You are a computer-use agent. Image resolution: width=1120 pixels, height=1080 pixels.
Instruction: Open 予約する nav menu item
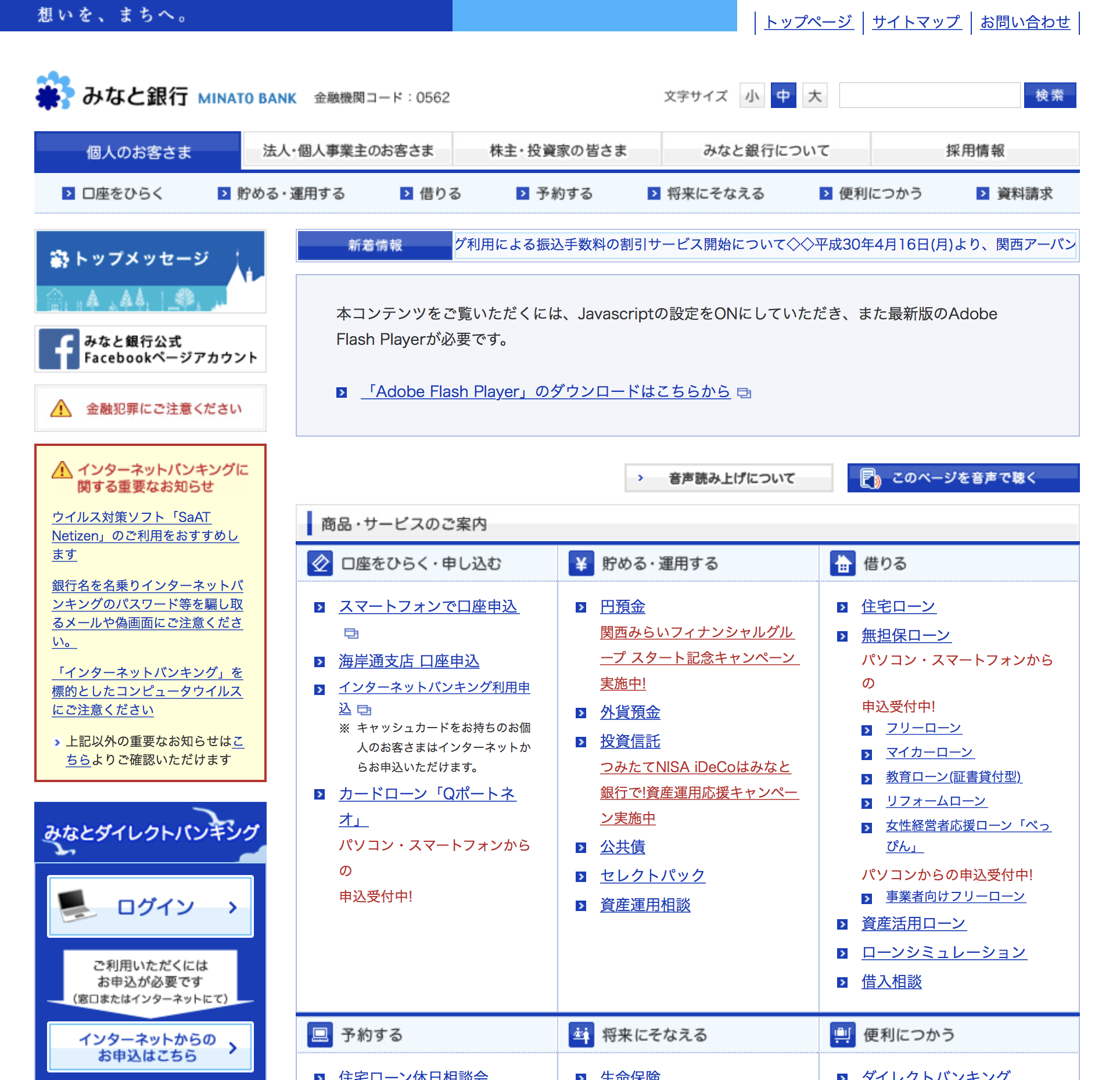(x=555, y=193)
